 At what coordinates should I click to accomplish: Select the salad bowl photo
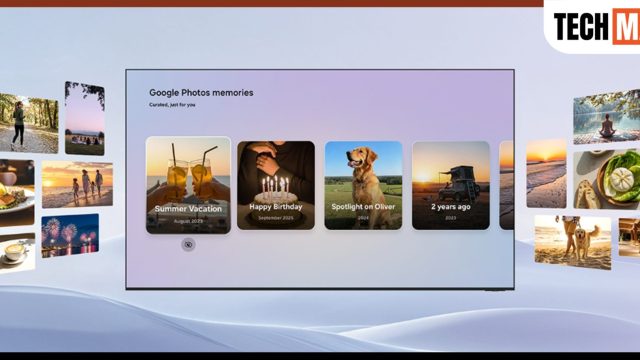607,180
